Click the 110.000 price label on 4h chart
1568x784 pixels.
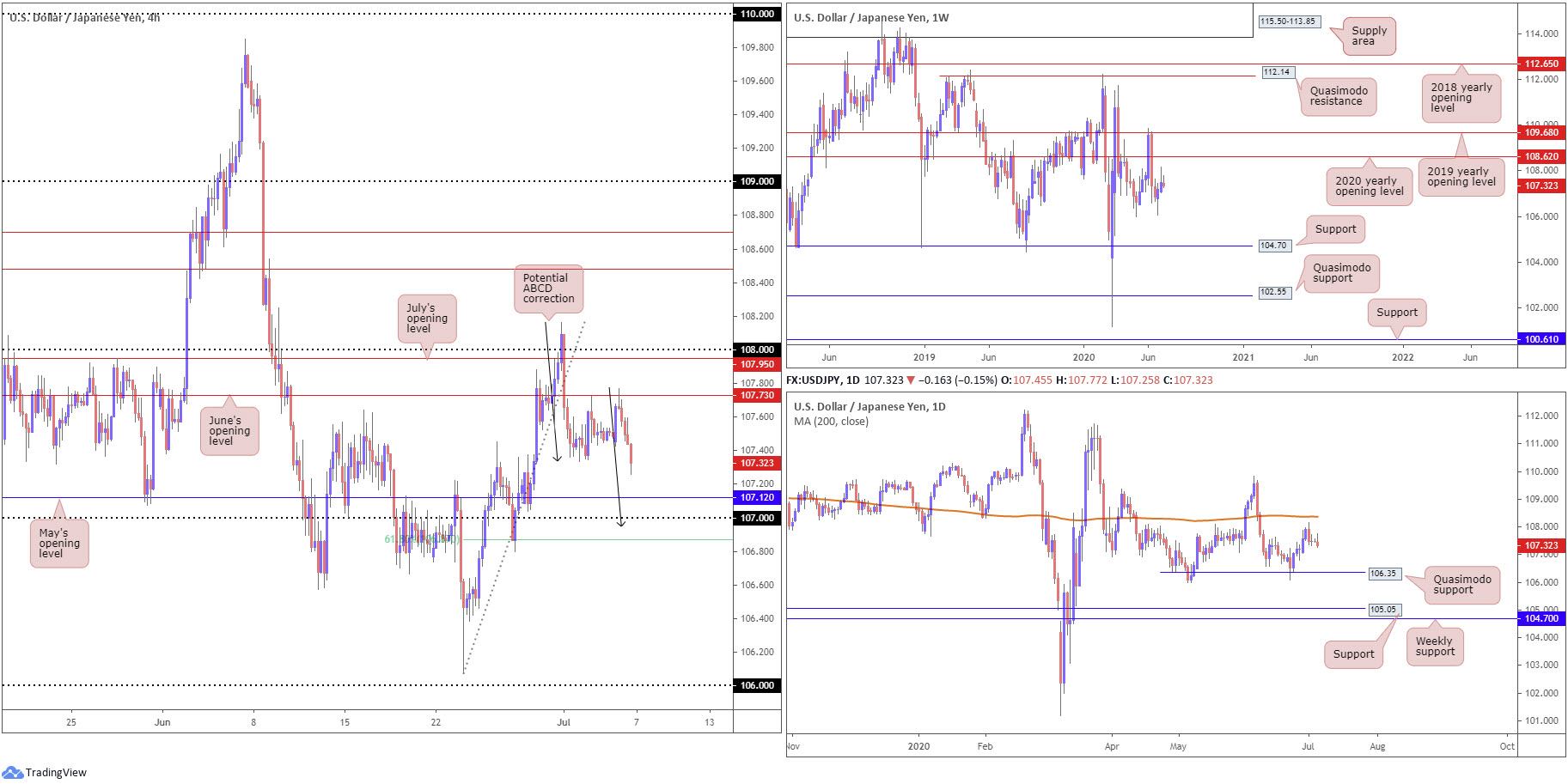coord(757,14)
